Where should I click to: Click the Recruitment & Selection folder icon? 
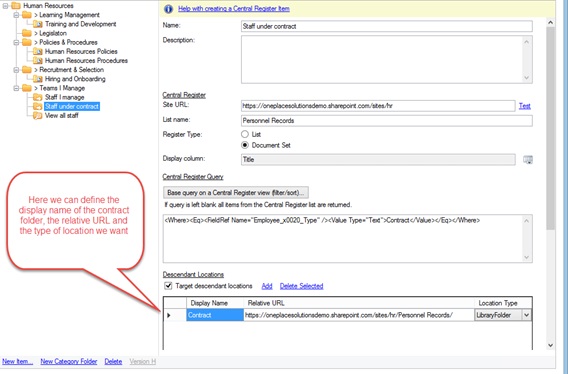27,70
